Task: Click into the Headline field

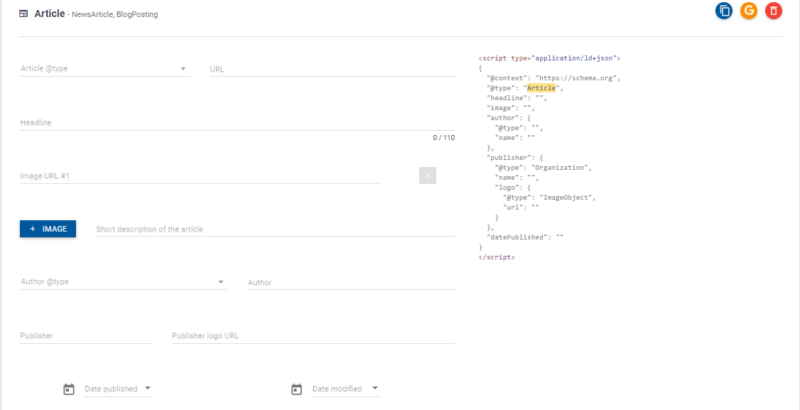Action: [x=237, y=123]
